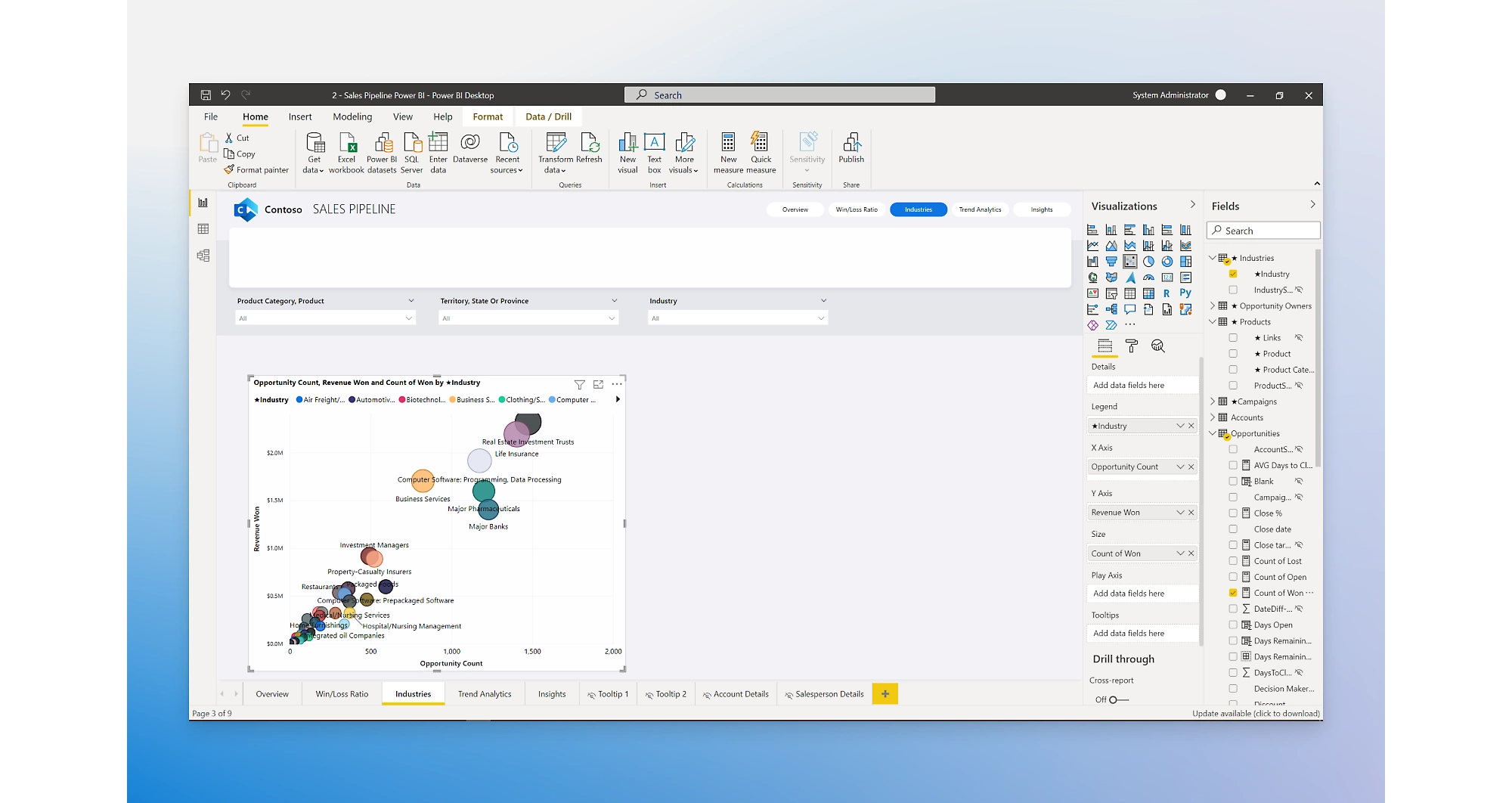1512x803 pixels.
Task: Open the Format paint-roller tab in Visualizations
Action: tap(1132, 346)
